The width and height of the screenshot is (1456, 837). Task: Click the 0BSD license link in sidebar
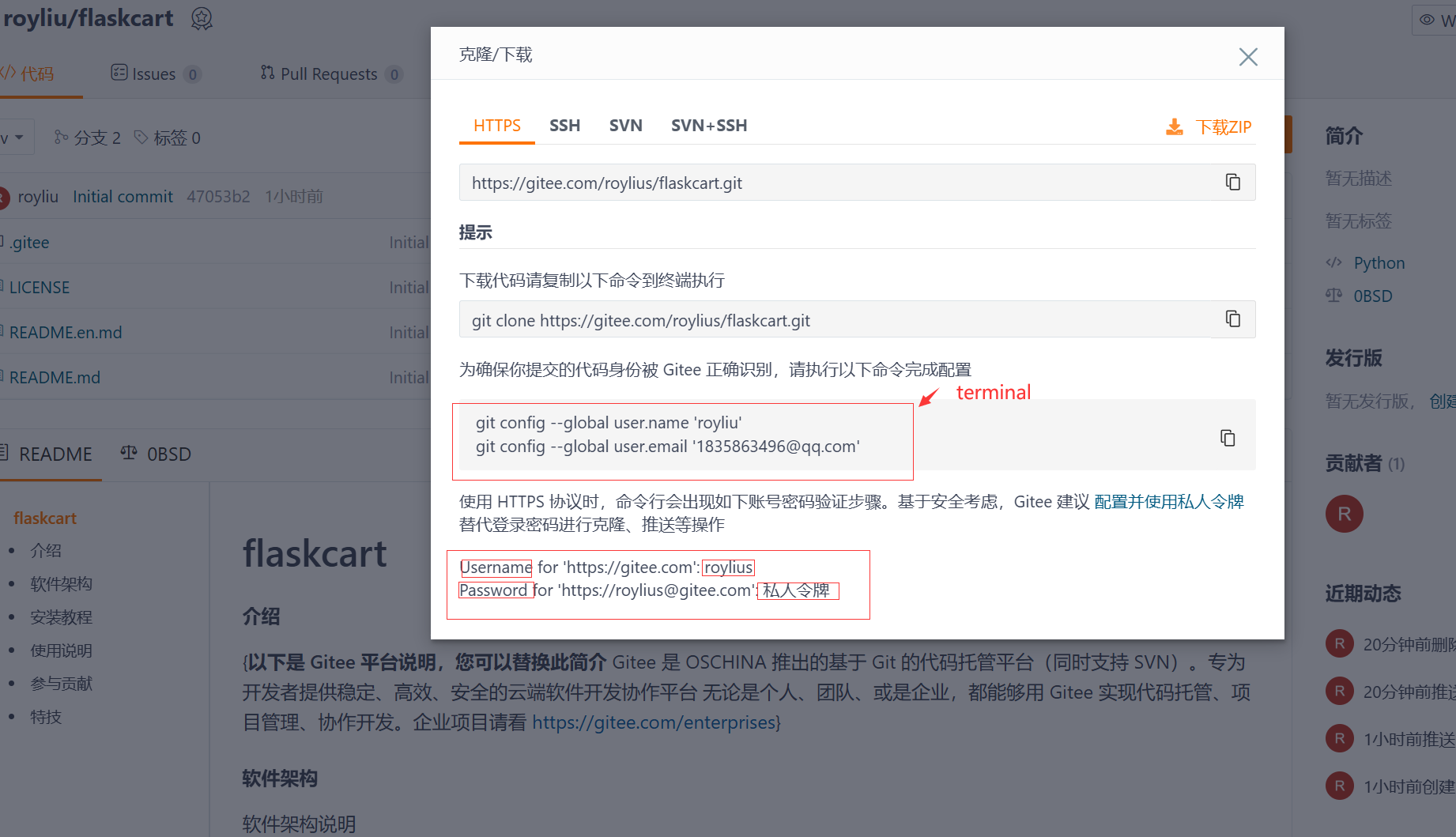1373,296
